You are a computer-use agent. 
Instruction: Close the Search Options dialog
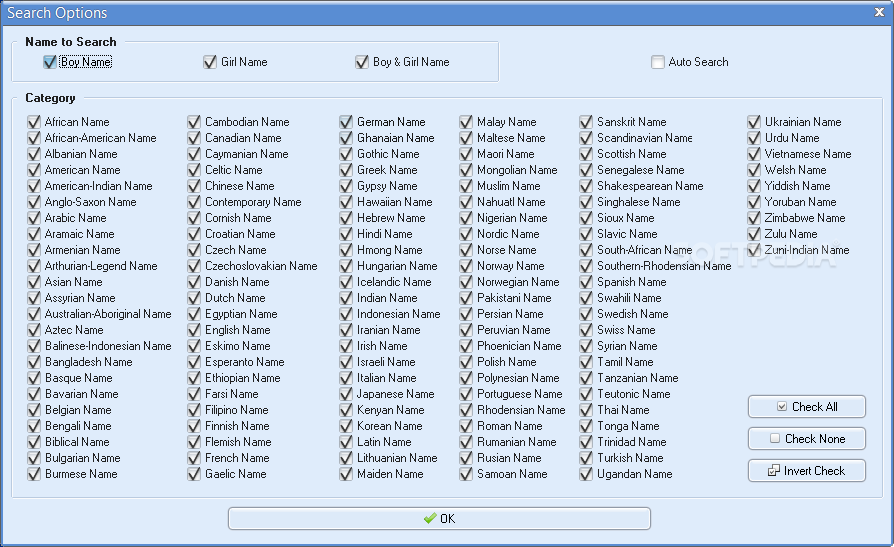[879, 12]
